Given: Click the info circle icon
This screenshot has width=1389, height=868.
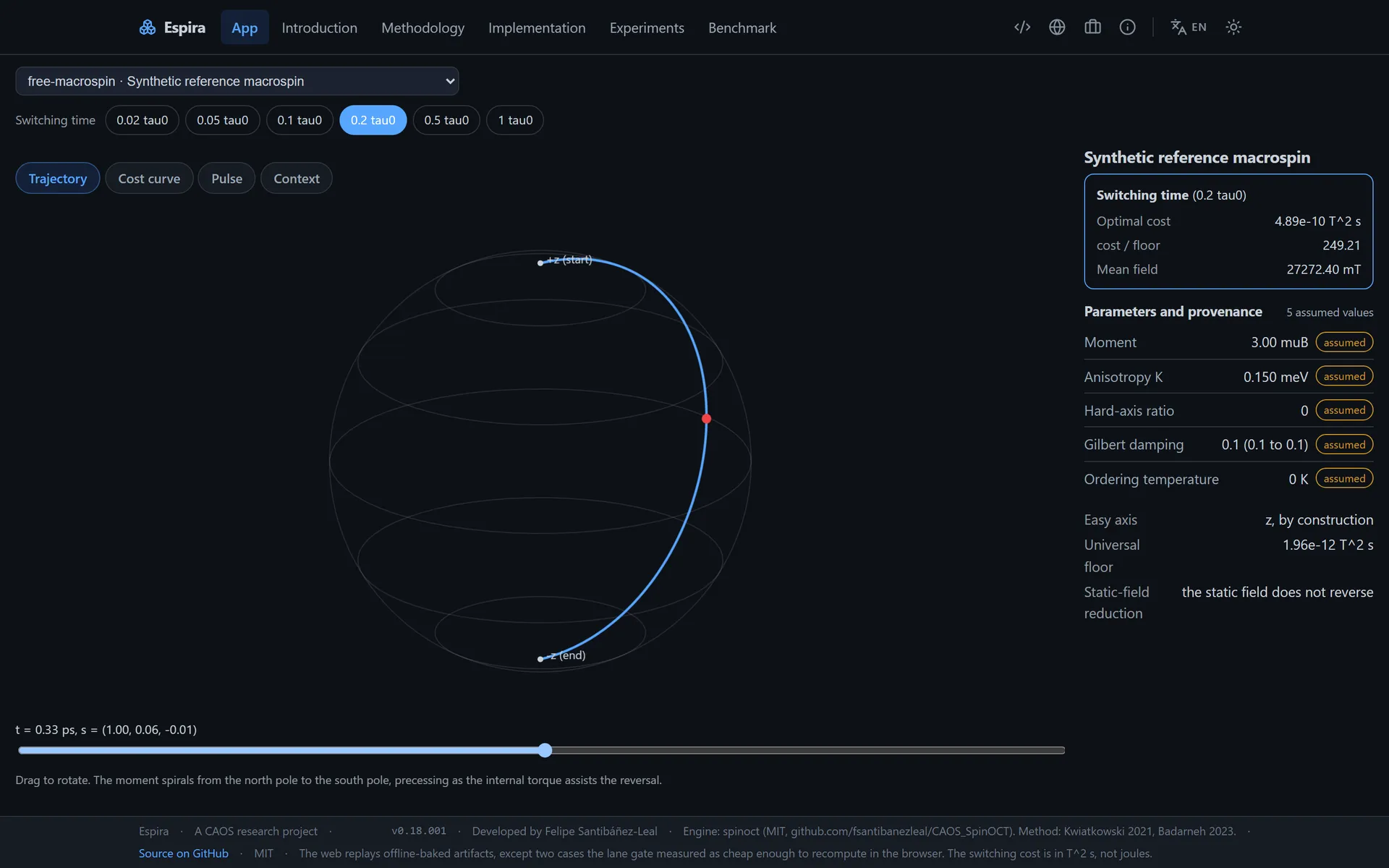Looking at the screenshot, I should coord(1127,27).
